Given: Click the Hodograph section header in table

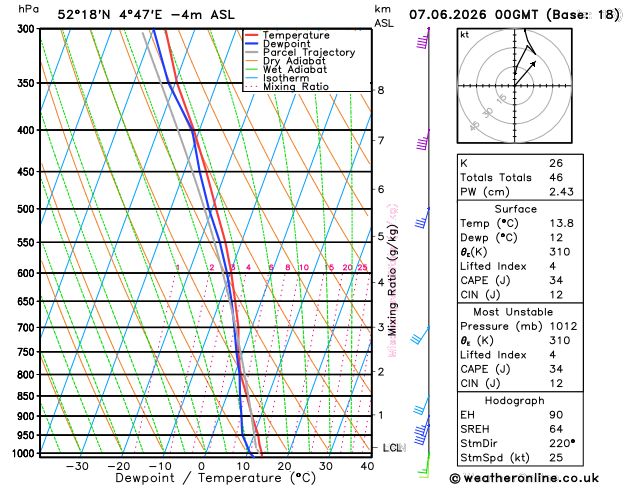Looking at the screenshot, I should [x=515, y=401].
